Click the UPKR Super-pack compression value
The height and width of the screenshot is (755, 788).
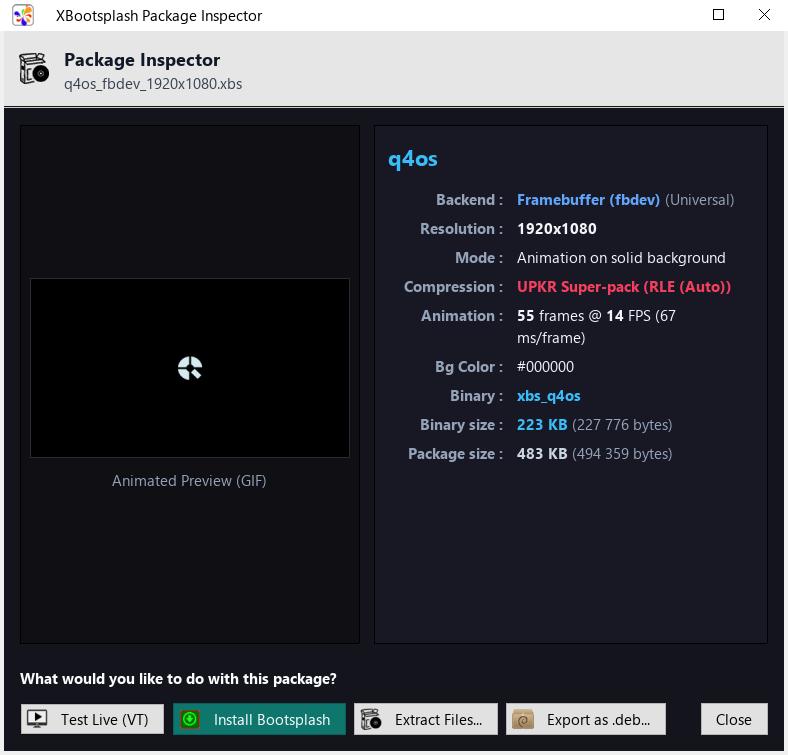coord(624,287)
